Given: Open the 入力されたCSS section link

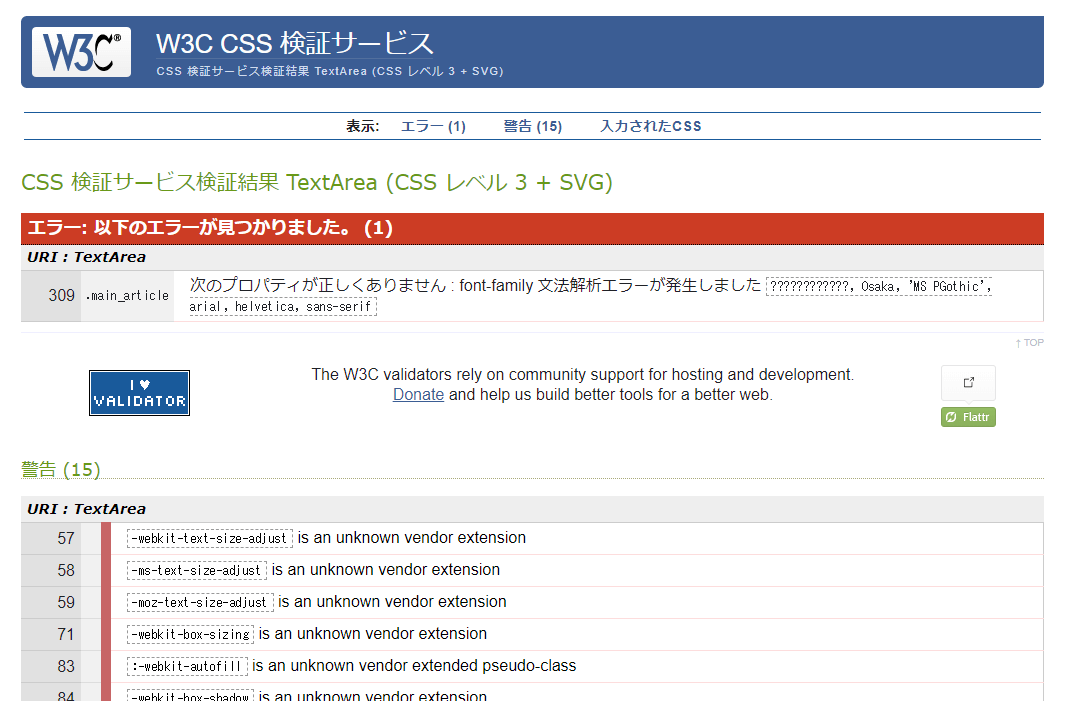Looking at the screenshot, I should [x=651, y=126].
